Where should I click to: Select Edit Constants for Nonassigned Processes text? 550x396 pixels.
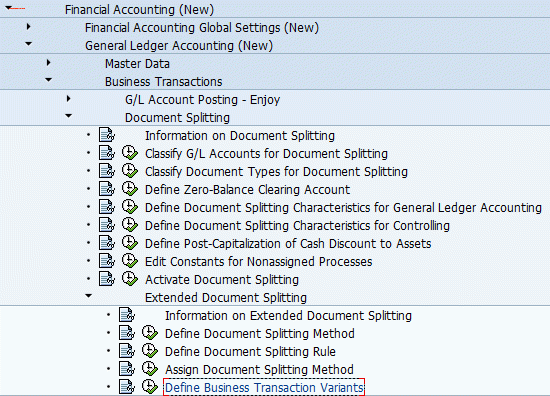click(259, 262)
